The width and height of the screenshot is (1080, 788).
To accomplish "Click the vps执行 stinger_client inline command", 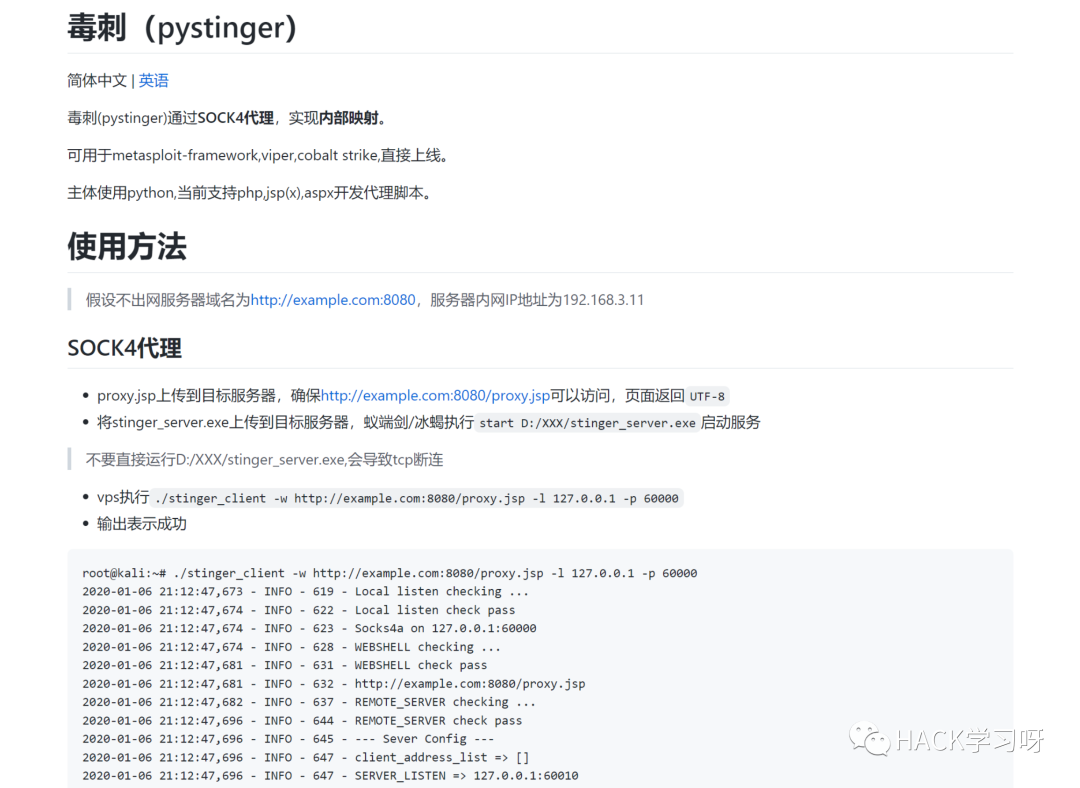I will tap(417, 498).
